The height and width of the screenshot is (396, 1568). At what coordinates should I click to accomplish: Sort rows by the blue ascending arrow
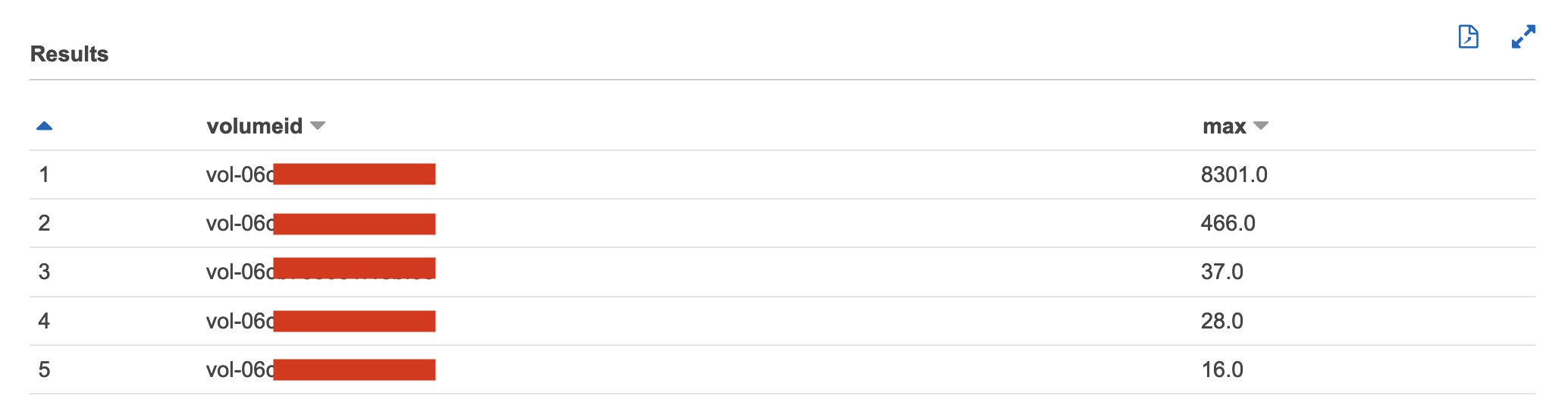pyautogui.click(x=44, y=126)
